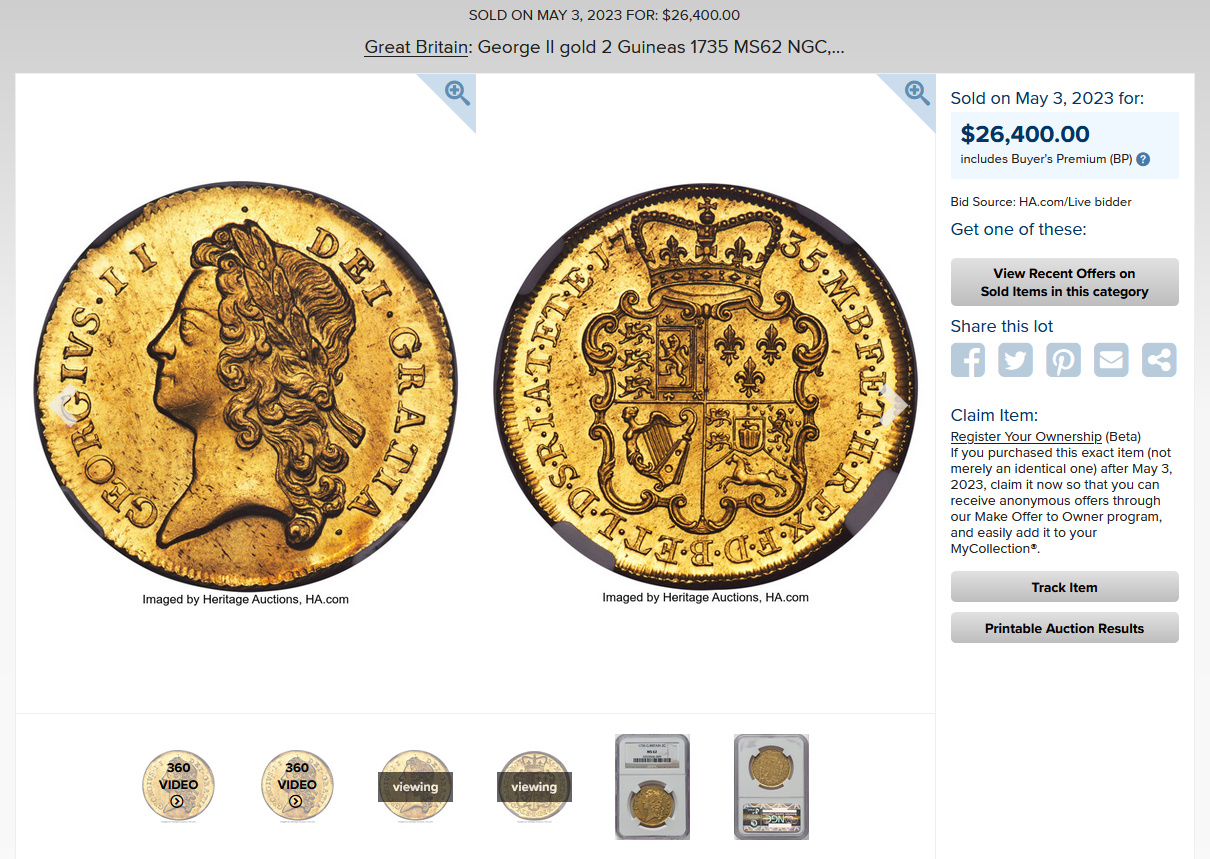The image size is (1210, 859).
Task: Open Printable Auction Results
Action: tap(1064, 628)
